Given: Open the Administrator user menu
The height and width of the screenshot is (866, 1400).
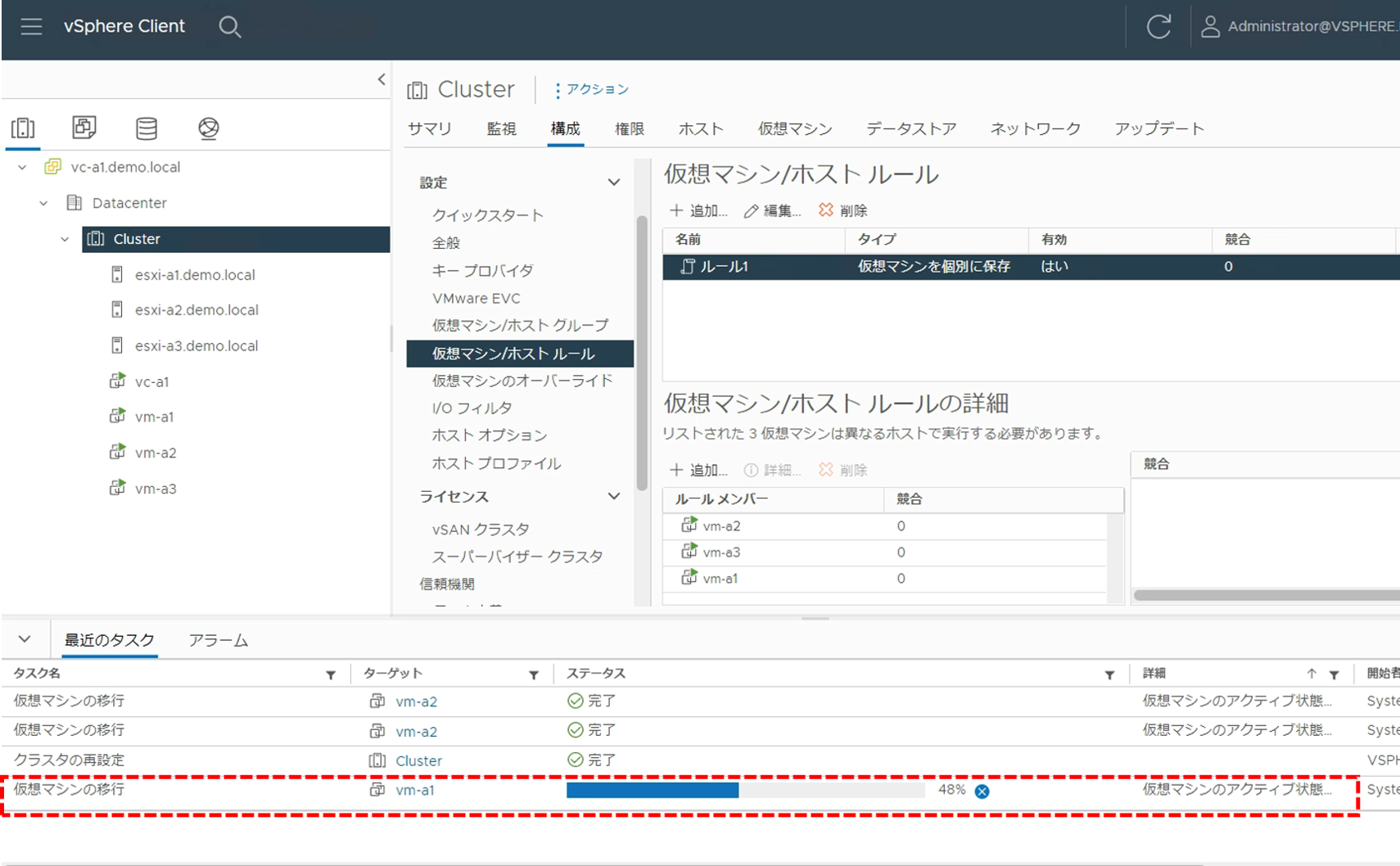Looking at the screenshot, I should [1298, 27].
